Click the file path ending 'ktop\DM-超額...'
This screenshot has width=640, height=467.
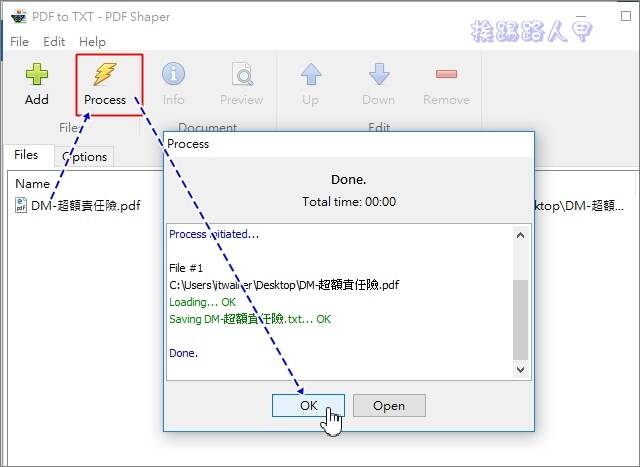click(x=580, y=205)
